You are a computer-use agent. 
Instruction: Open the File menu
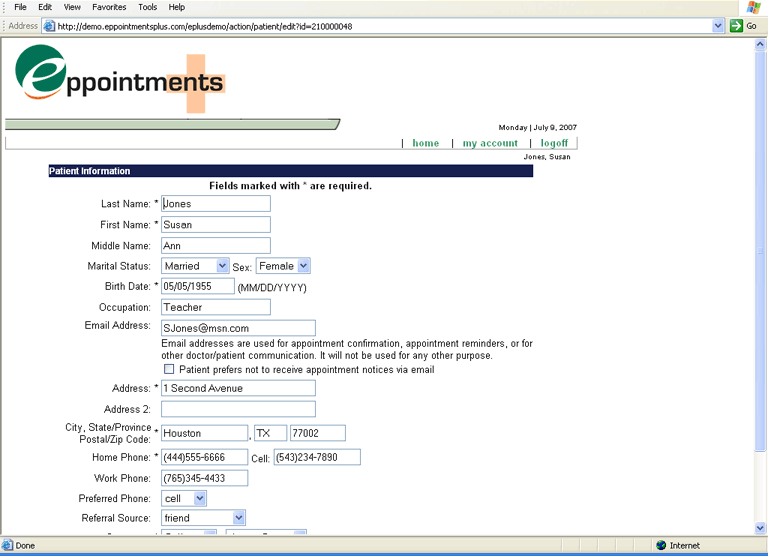pyautogui.click(x=20, y=7)
